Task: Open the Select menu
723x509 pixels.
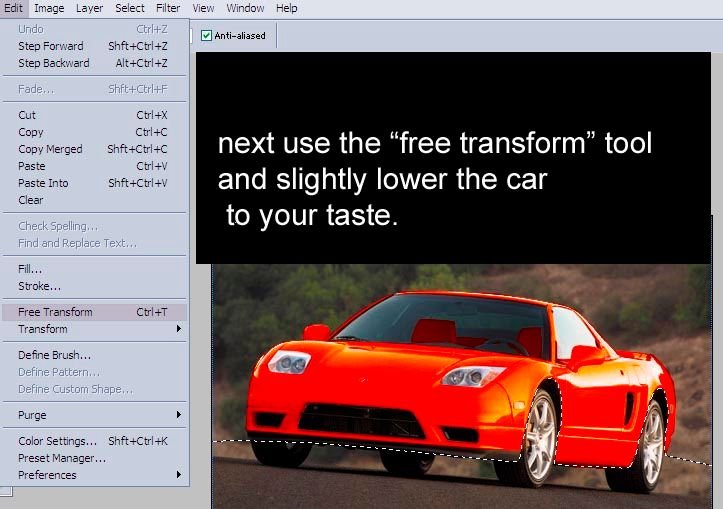Action: point(130,8)
